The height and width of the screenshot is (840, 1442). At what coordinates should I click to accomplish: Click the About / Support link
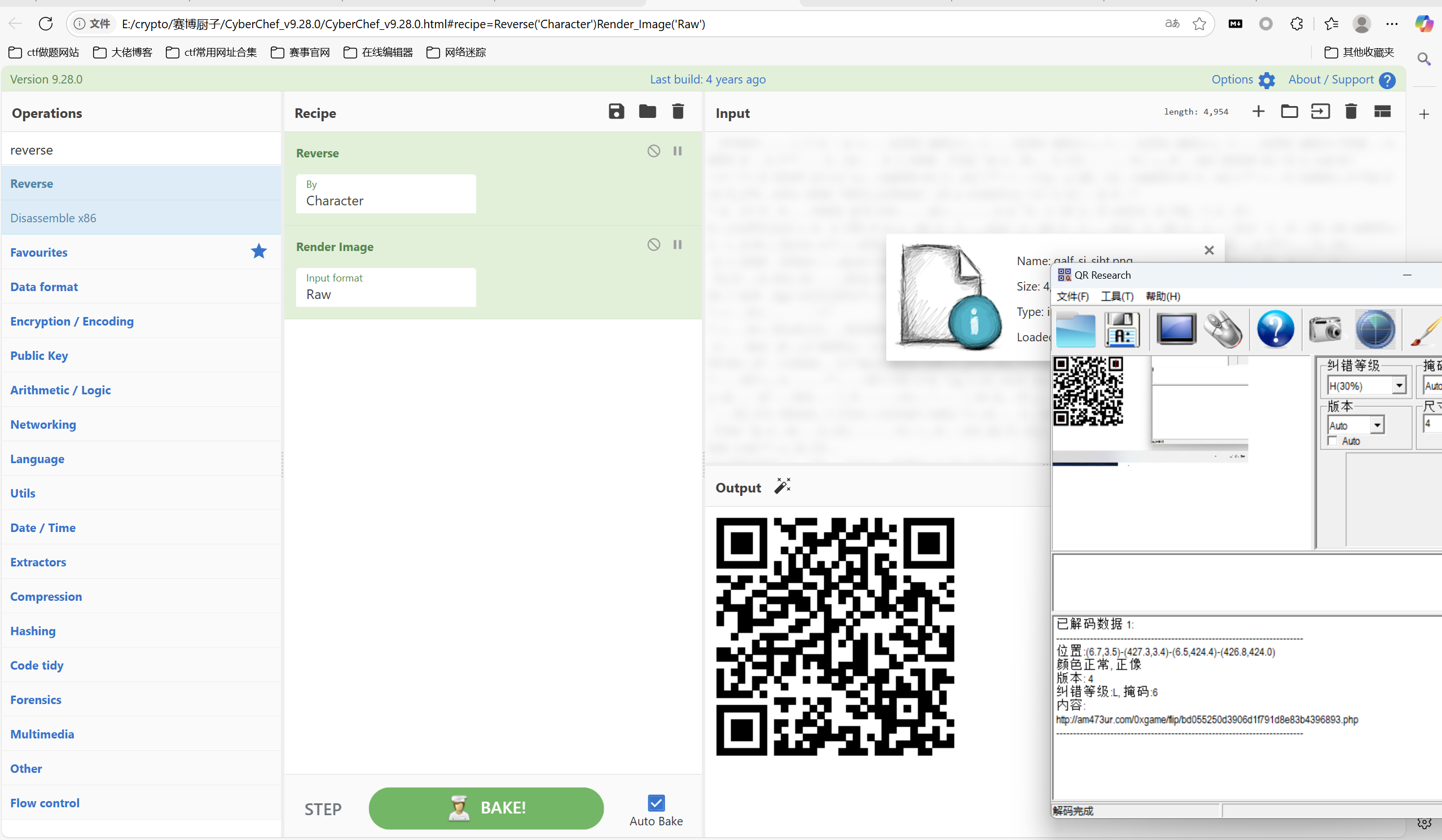[x=1330, y=80]
